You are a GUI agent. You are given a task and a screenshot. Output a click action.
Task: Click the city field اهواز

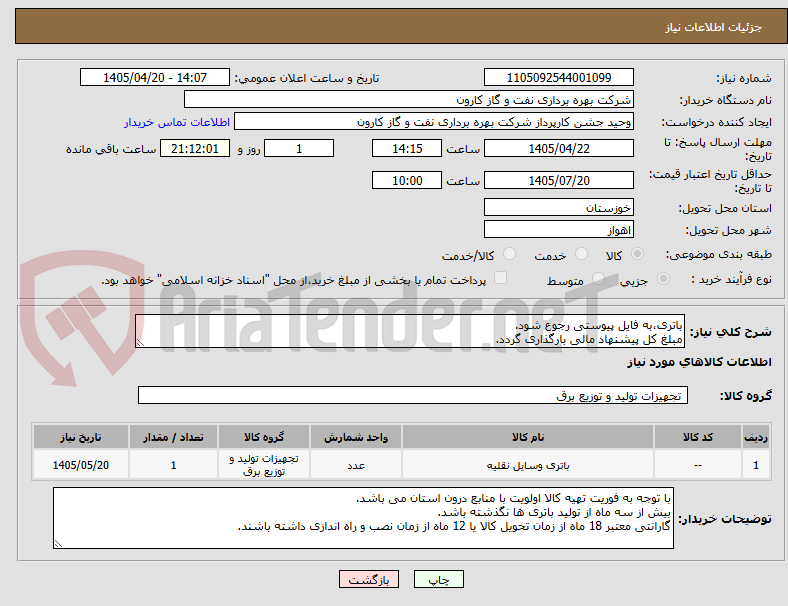pyautogui.click(x=559, y=229)
